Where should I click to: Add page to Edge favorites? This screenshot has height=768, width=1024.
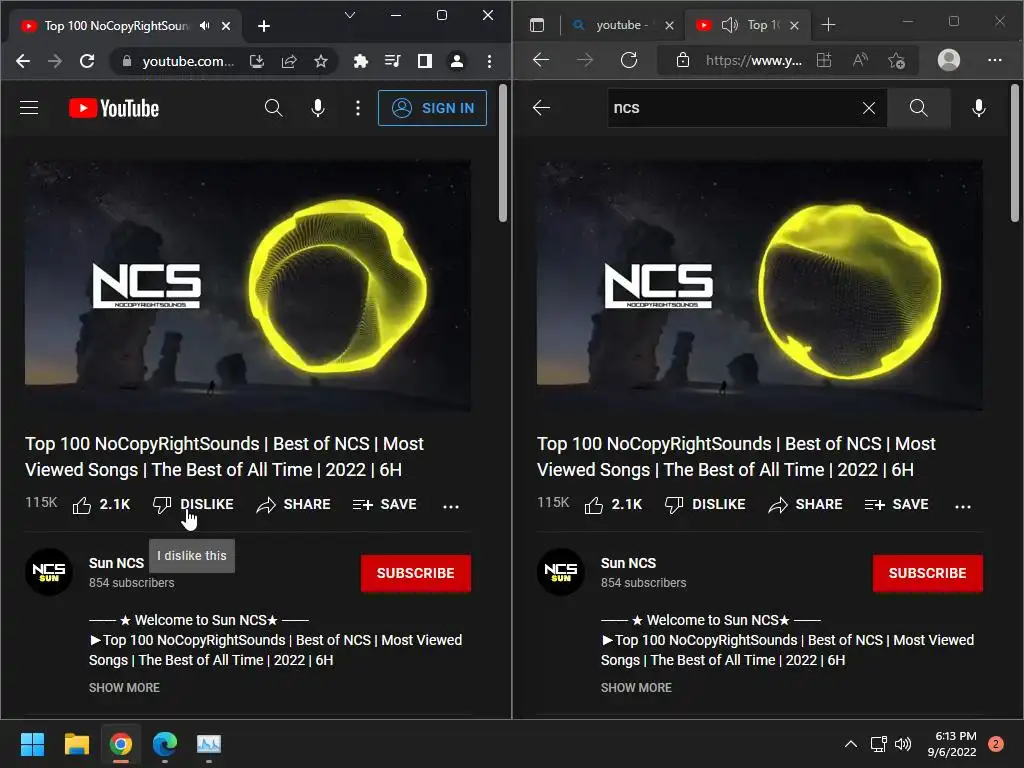pos(897,61)
